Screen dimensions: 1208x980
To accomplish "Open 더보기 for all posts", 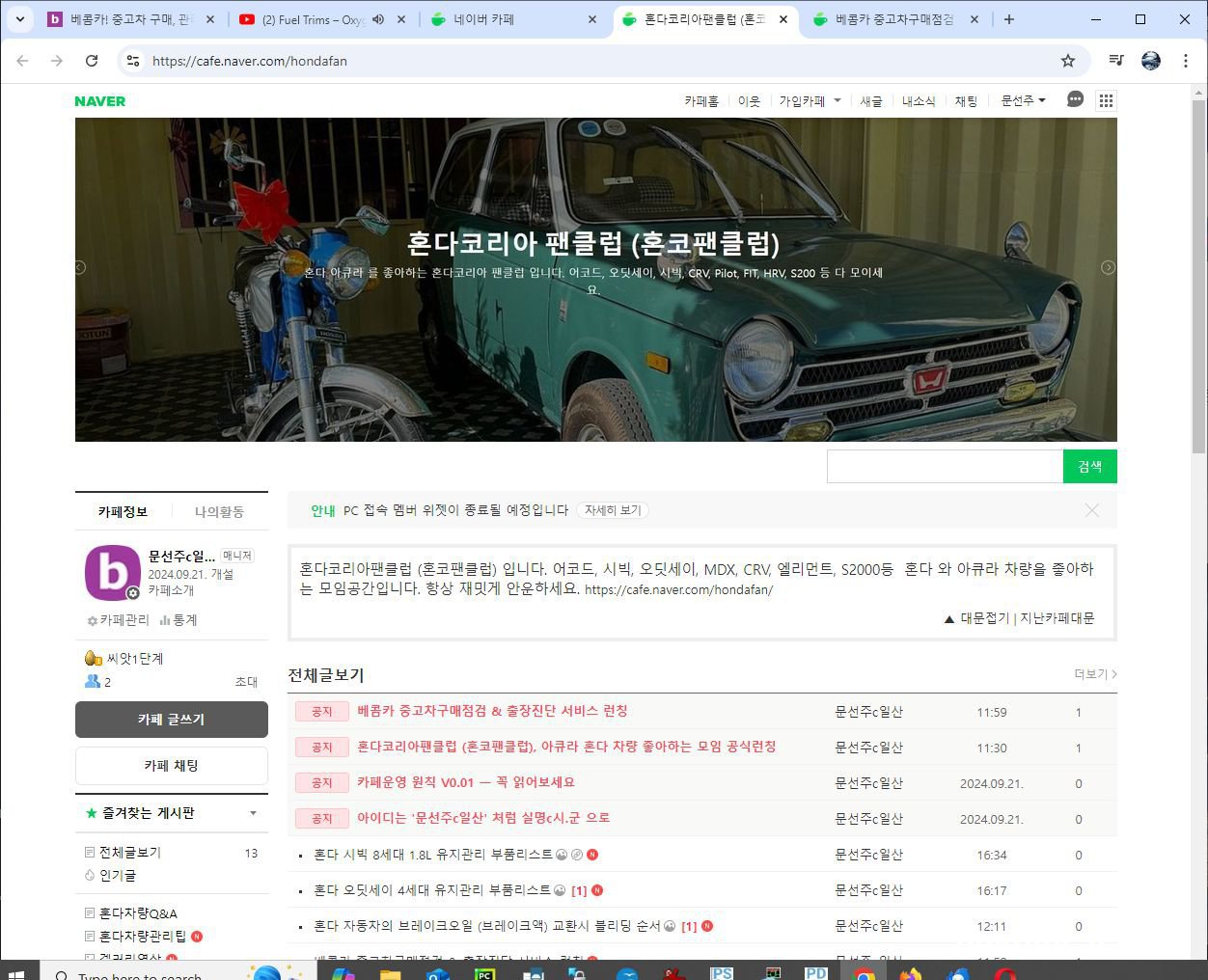I will [1095, 674].
